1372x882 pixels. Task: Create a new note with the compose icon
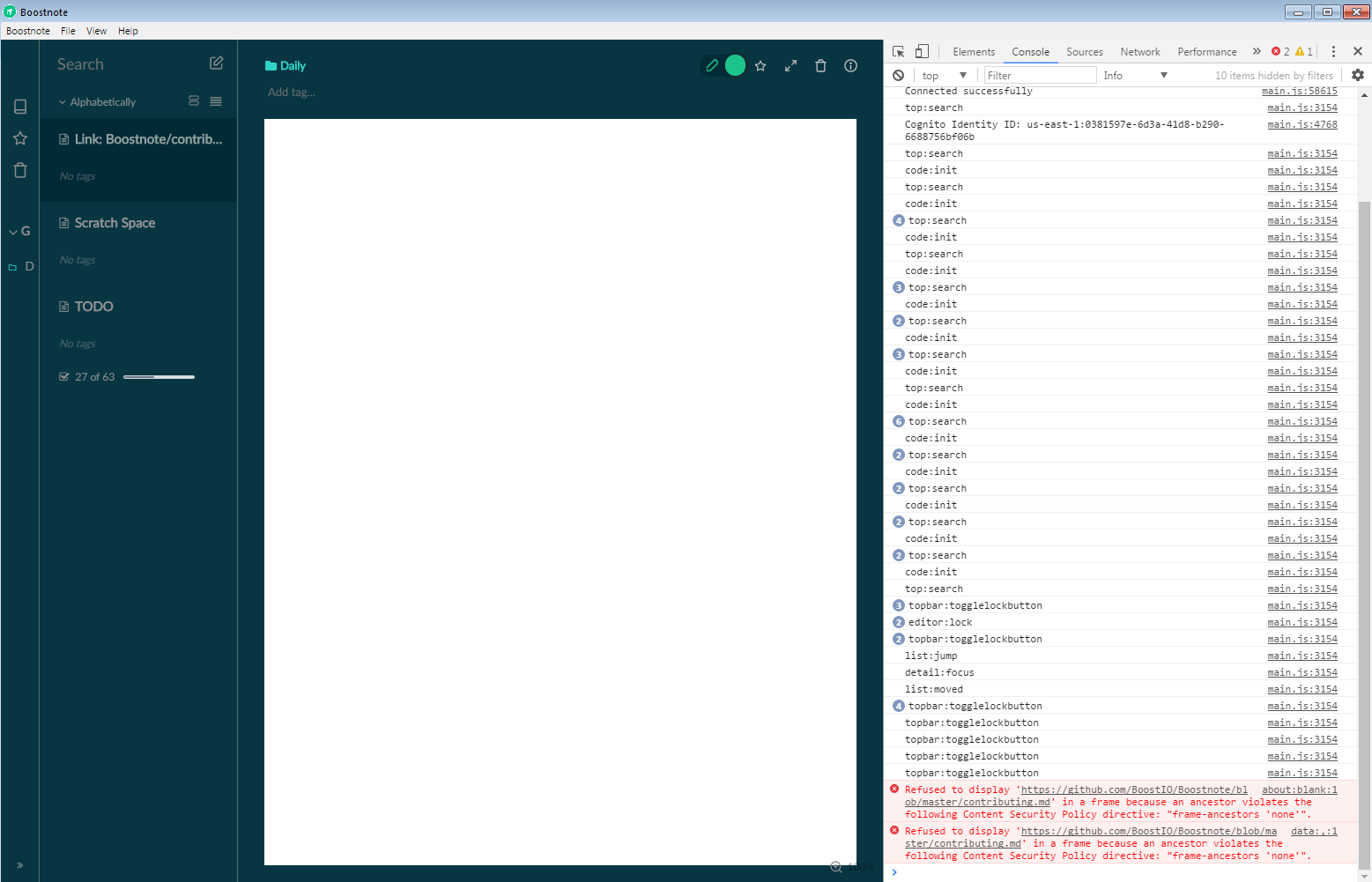click(x=216, y=63)
